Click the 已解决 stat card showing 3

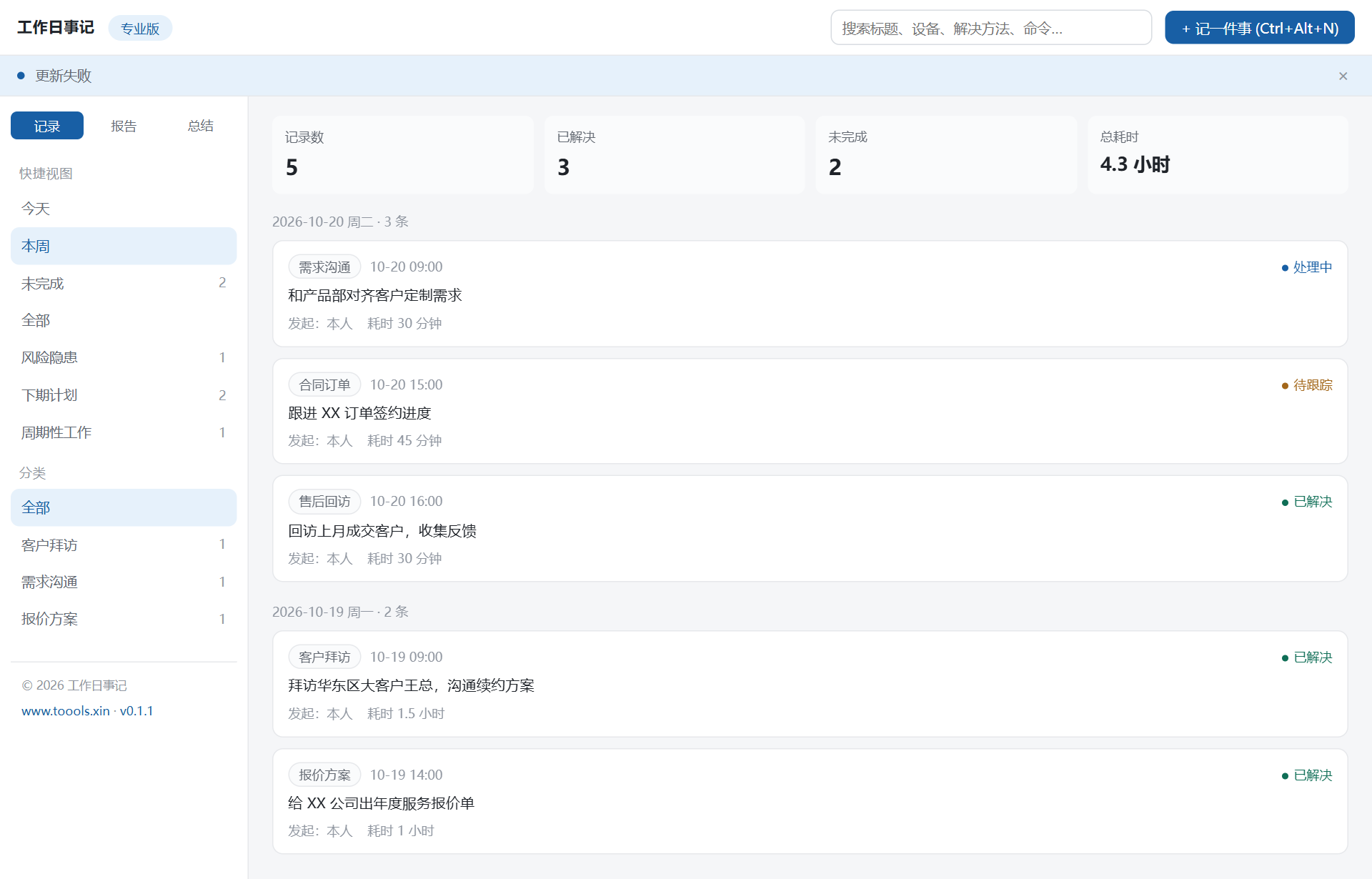674,154
